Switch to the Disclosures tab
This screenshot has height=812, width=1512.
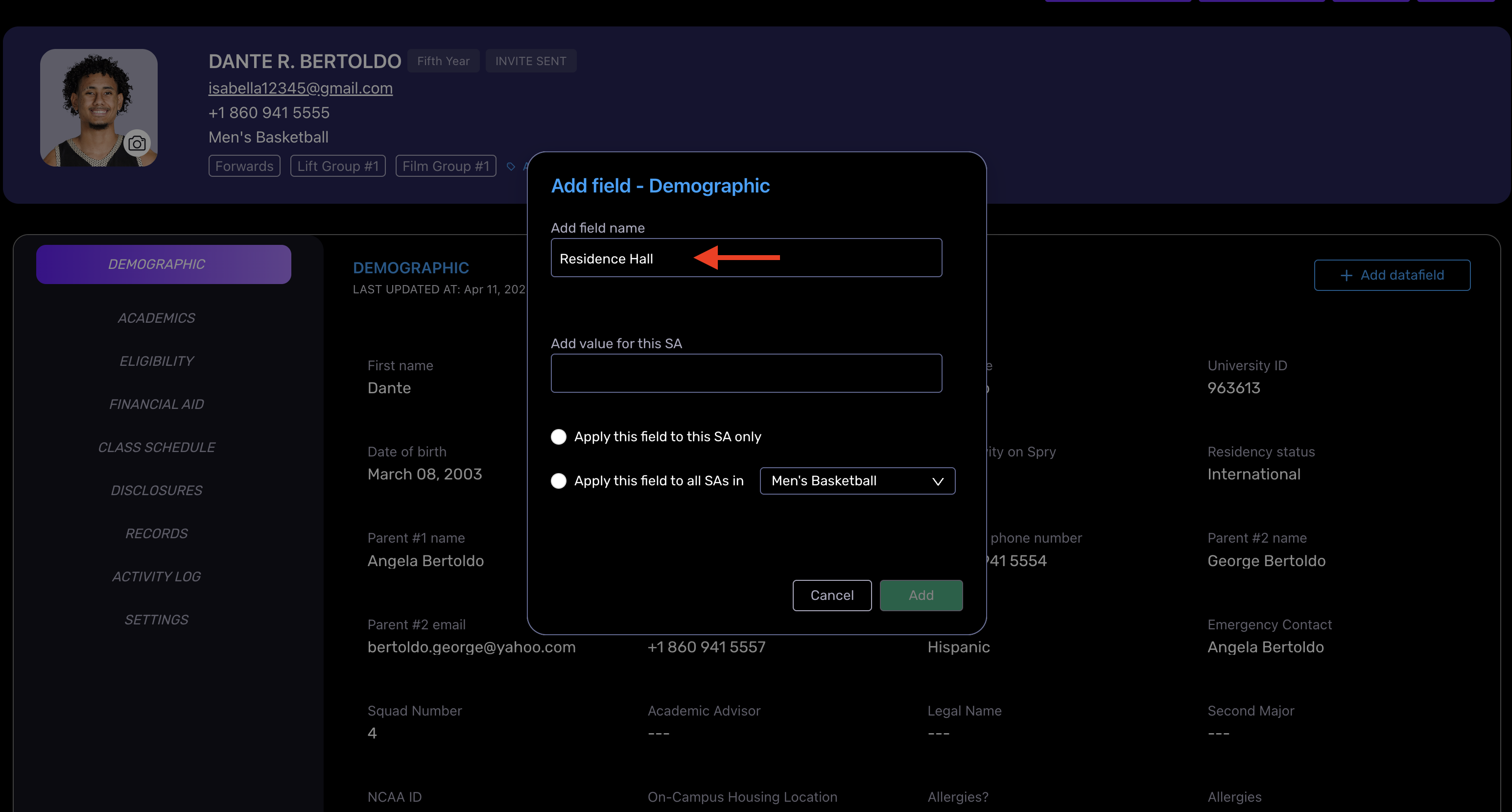[x=156, y=490]
